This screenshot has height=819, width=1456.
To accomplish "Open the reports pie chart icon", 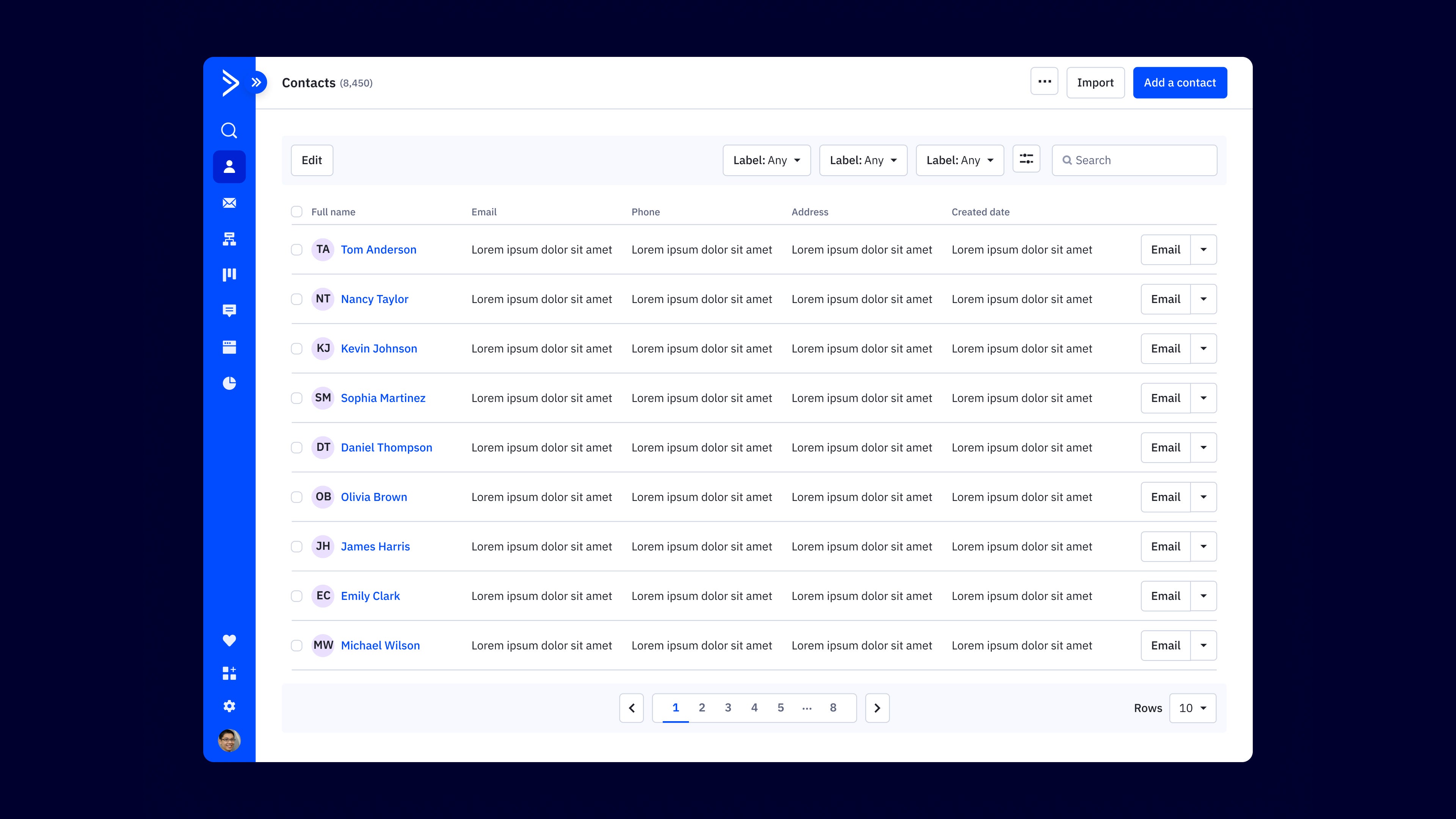I will 229,383.
